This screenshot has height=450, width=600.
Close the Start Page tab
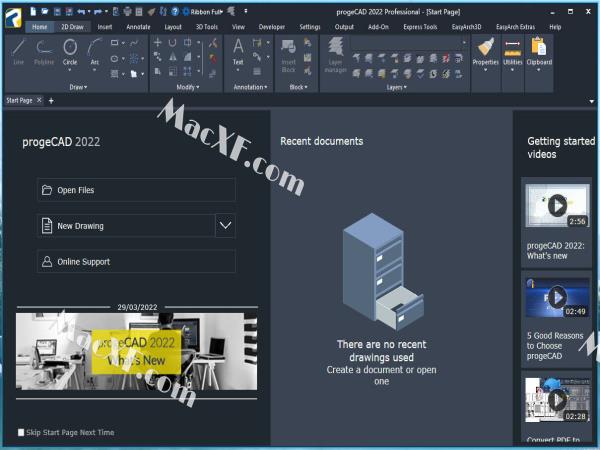pos(39,100)
